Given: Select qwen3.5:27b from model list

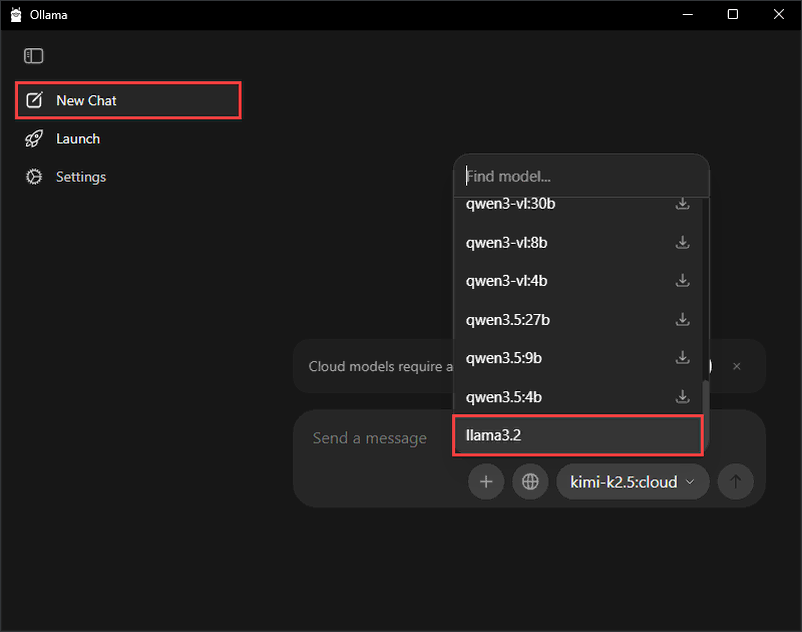Looking at the screenshot, I should pyautogui.click(x=578, y=320).
